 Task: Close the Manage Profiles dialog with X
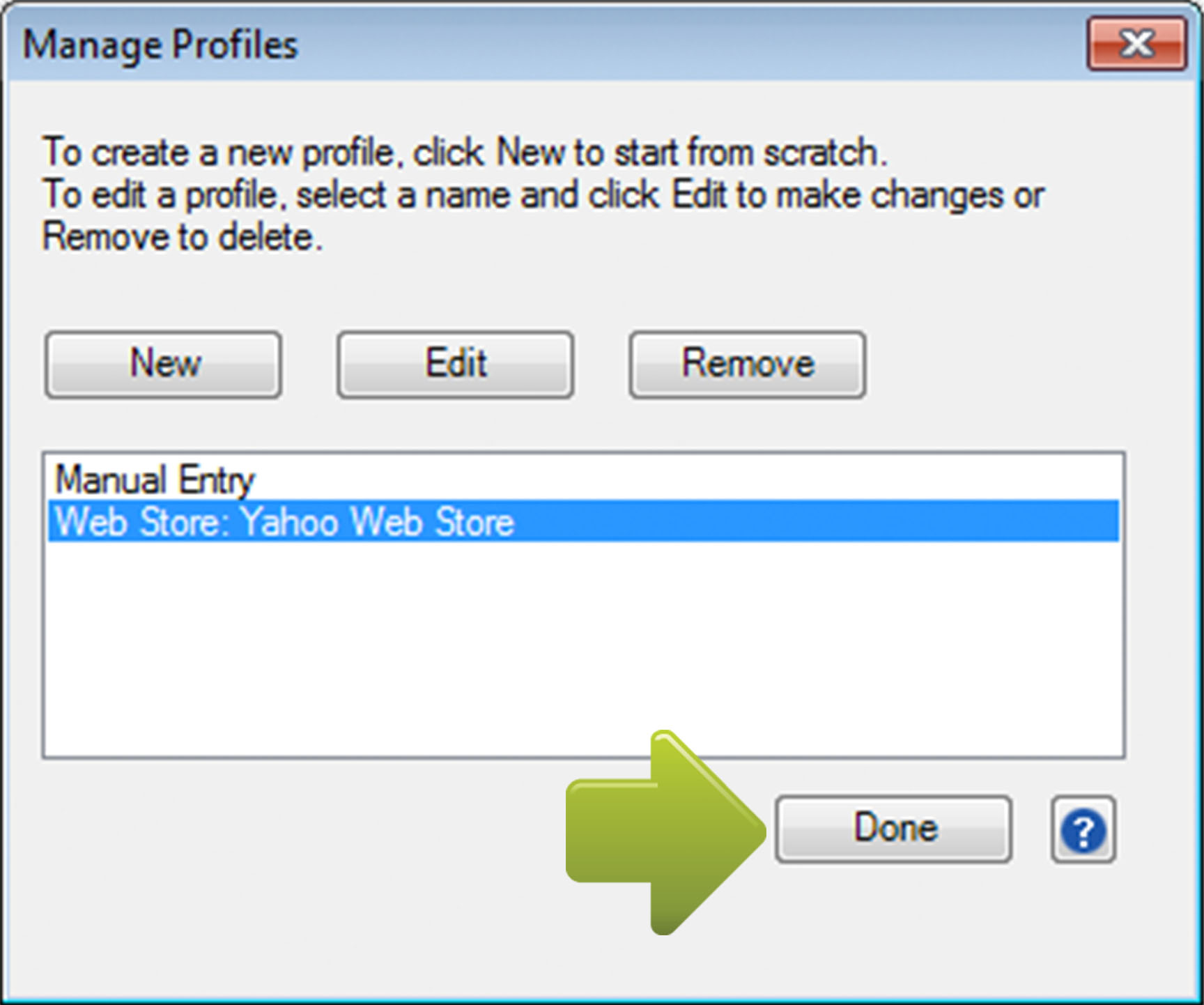(1137, 44)
